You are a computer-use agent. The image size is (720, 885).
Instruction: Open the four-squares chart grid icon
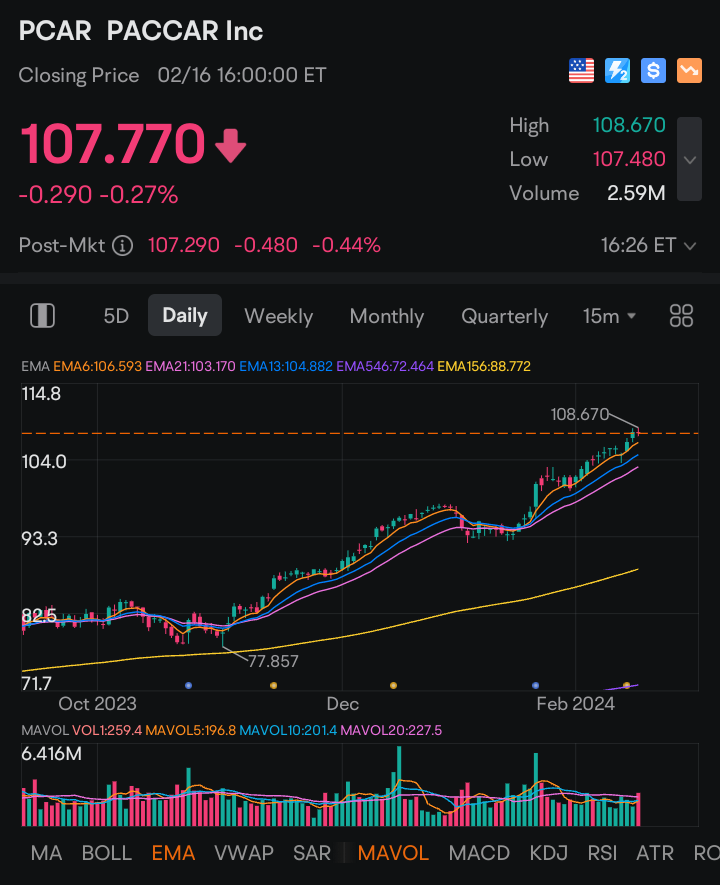[681, 316]
